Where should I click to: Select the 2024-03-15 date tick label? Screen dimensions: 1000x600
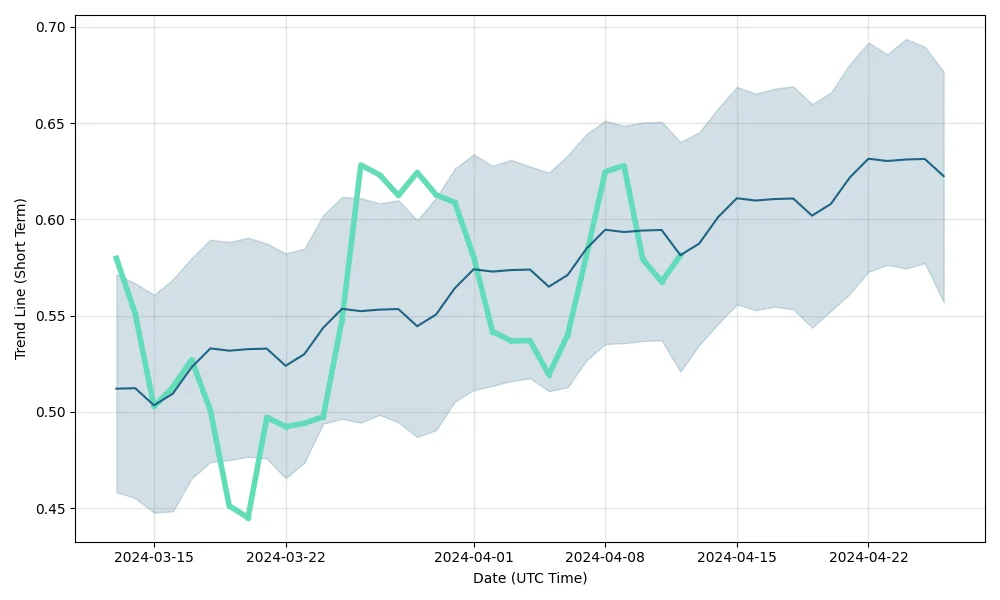pyautogui.click(x=154, y=557)
